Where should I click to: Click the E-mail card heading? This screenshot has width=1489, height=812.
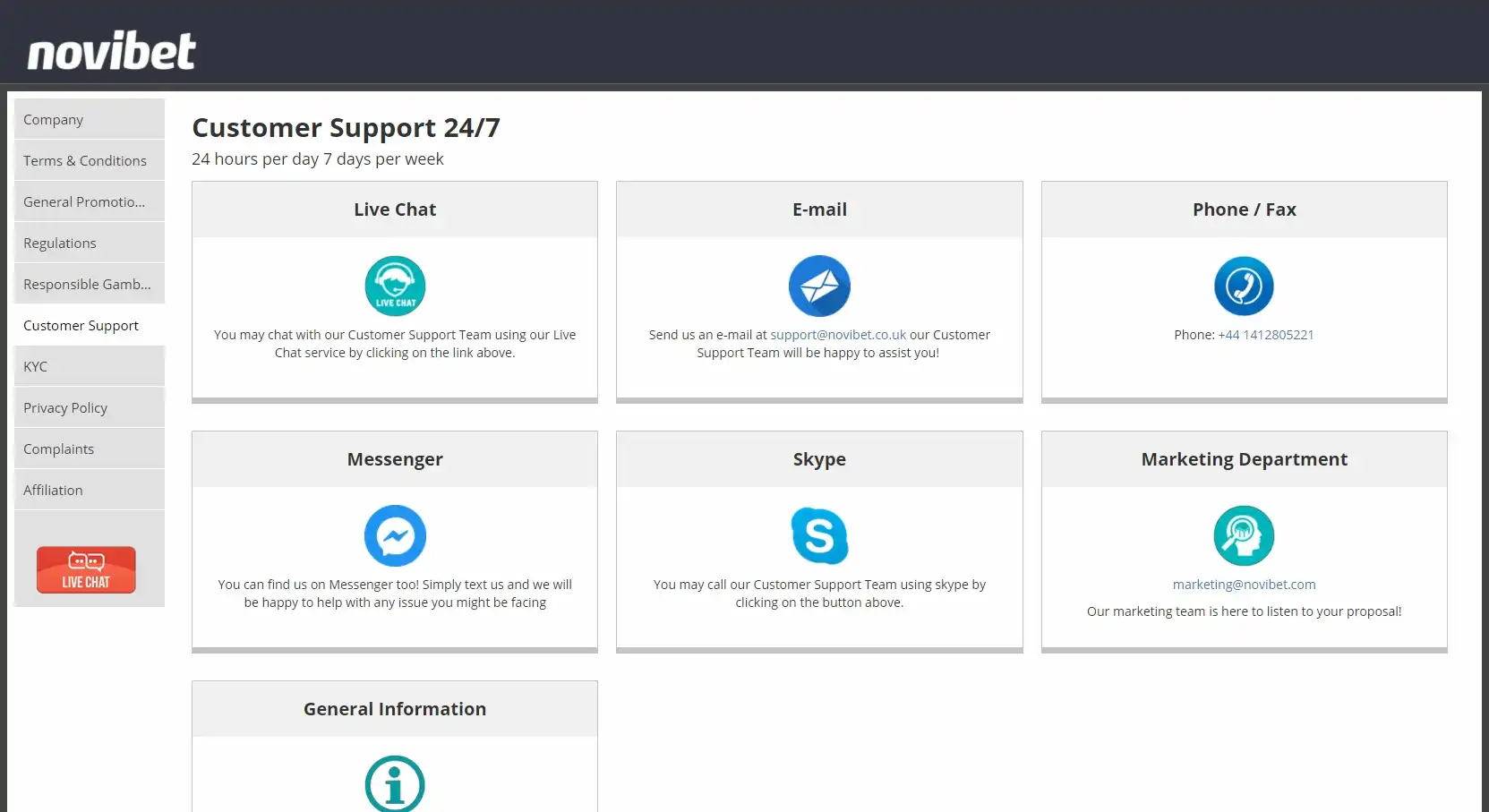click(x=819, y=209)
